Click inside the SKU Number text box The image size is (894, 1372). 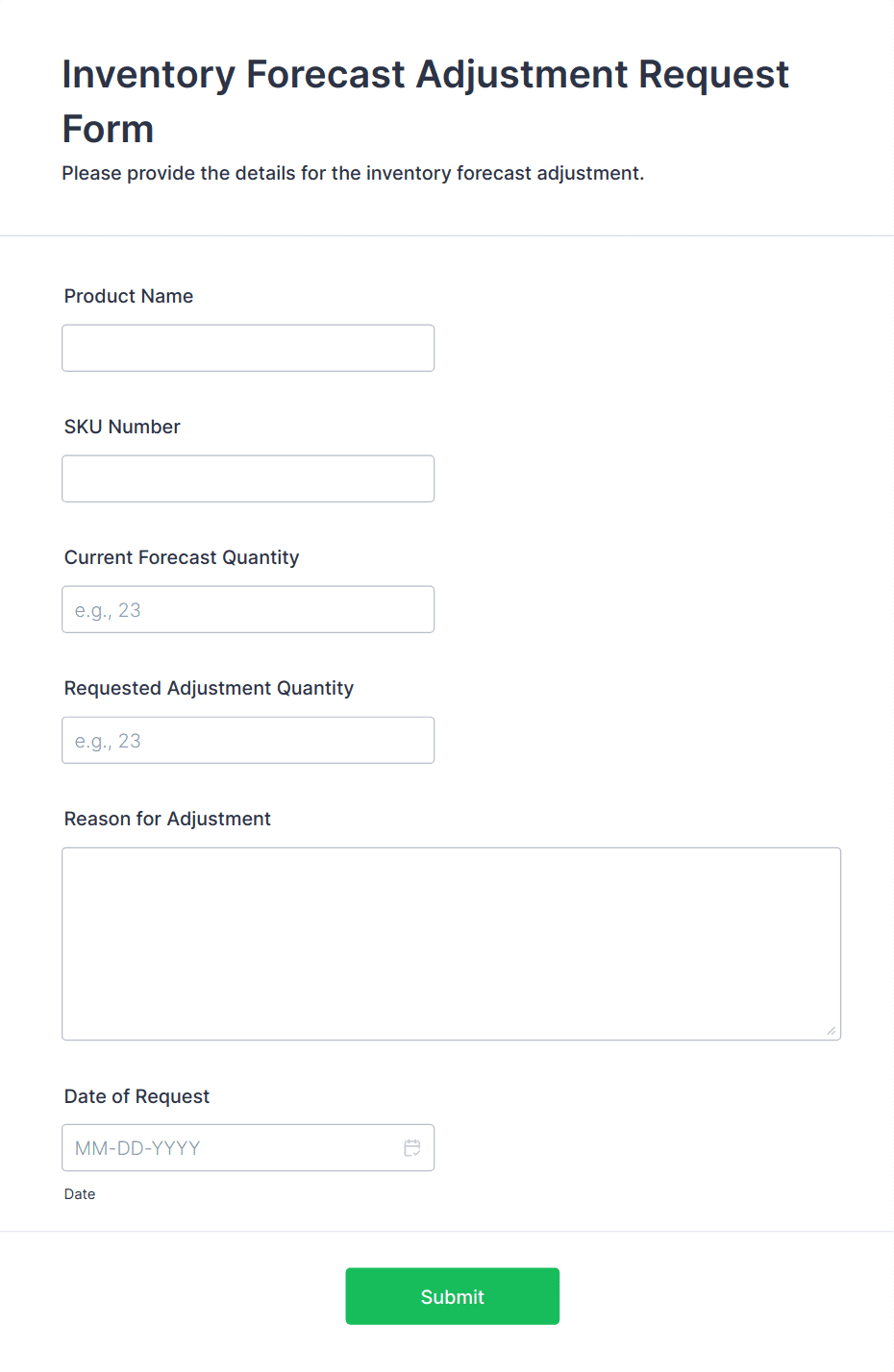tap(247, 478)
